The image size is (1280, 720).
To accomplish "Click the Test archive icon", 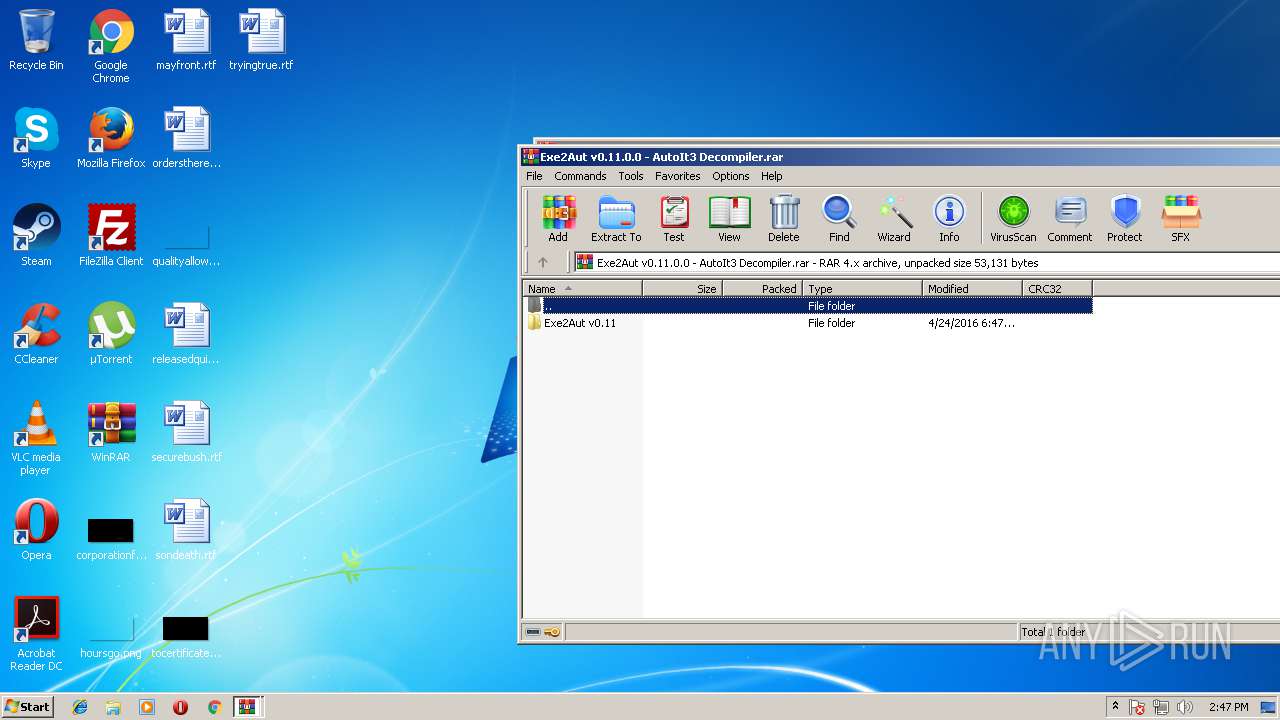I will [674, 219].
